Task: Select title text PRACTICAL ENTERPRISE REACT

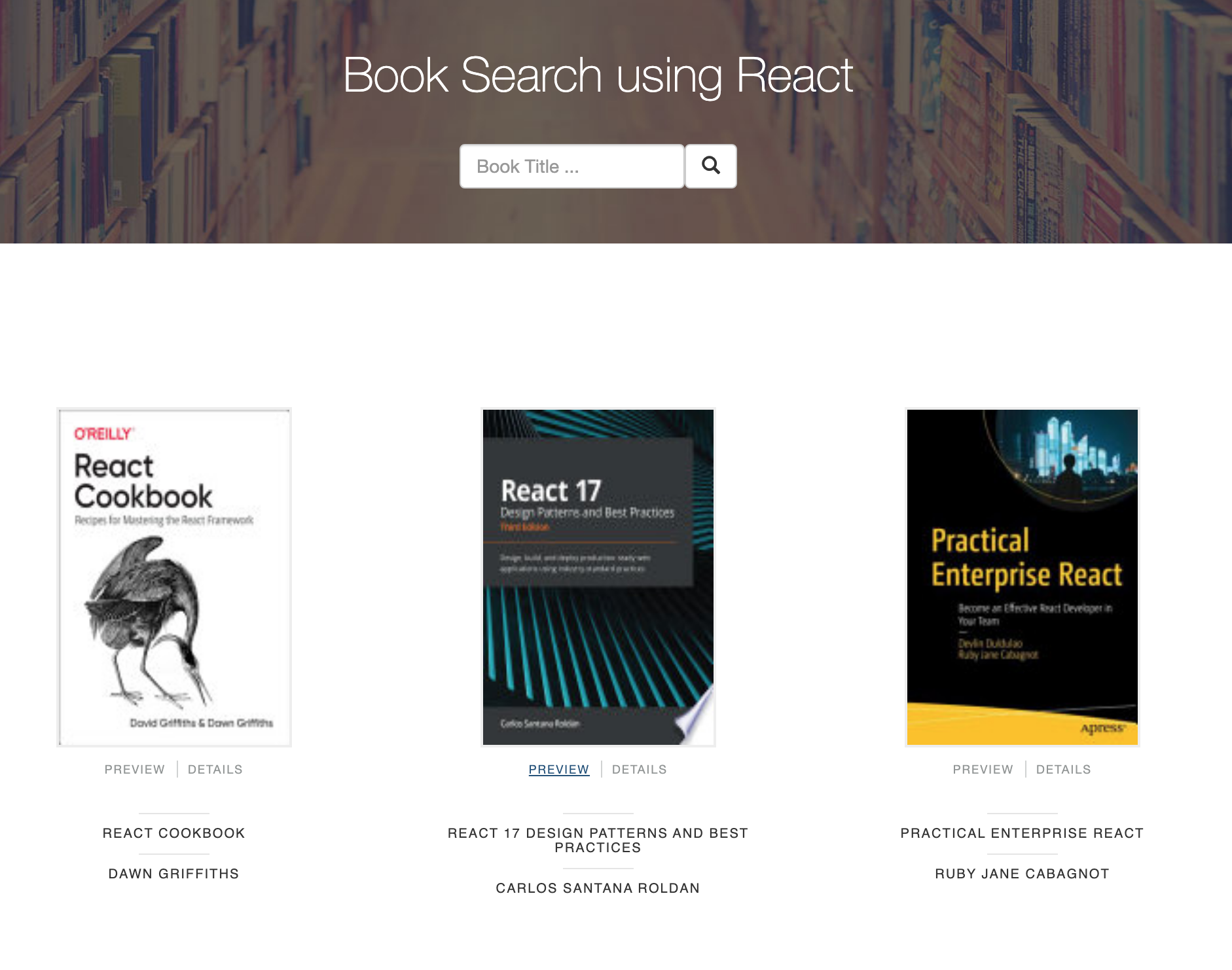Action: [1023, 833]
